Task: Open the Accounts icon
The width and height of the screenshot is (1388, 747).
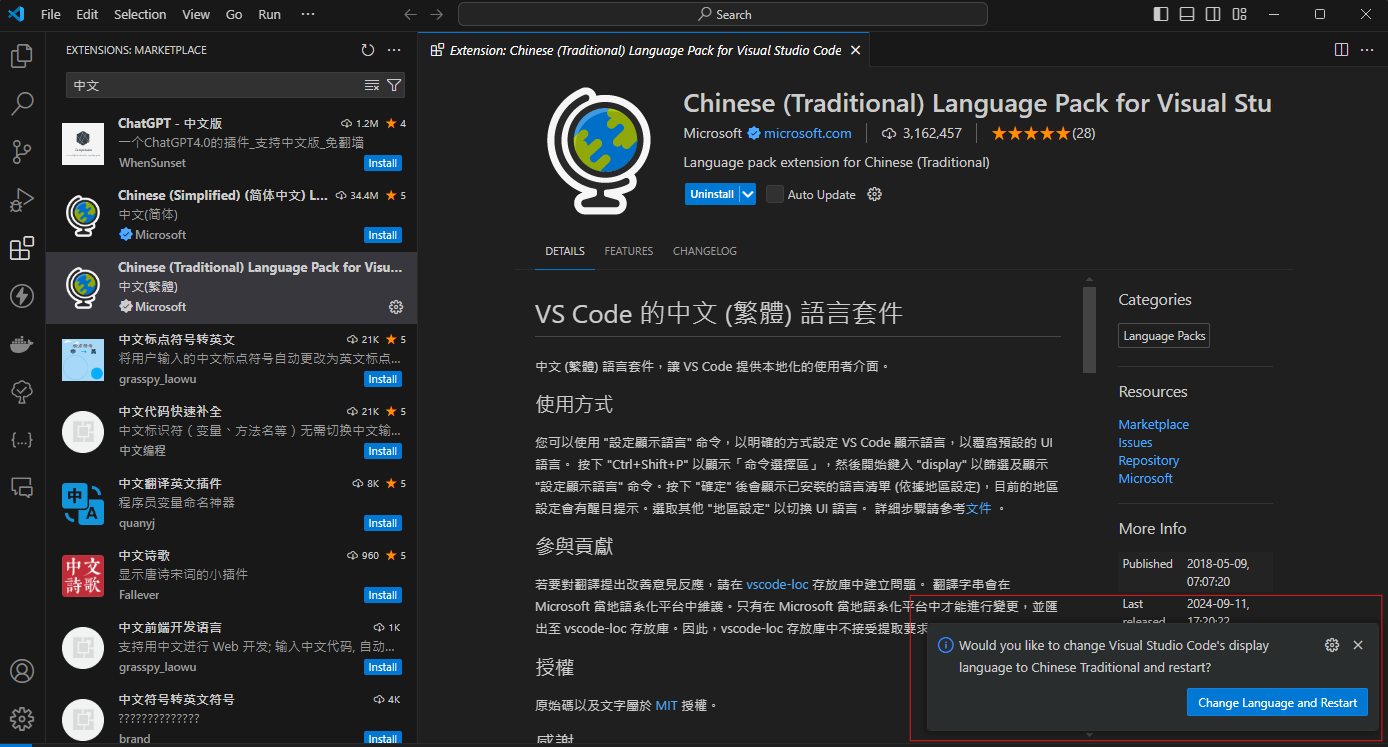Action: (x=22, y=671)
